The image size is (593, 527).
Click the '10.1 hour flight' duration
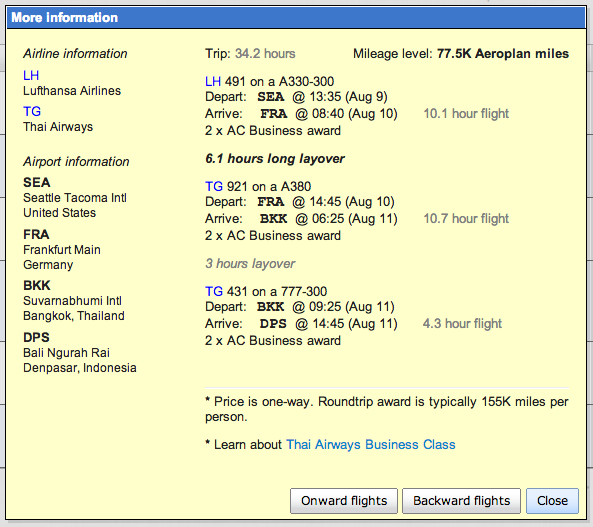[x=466, y=113]
